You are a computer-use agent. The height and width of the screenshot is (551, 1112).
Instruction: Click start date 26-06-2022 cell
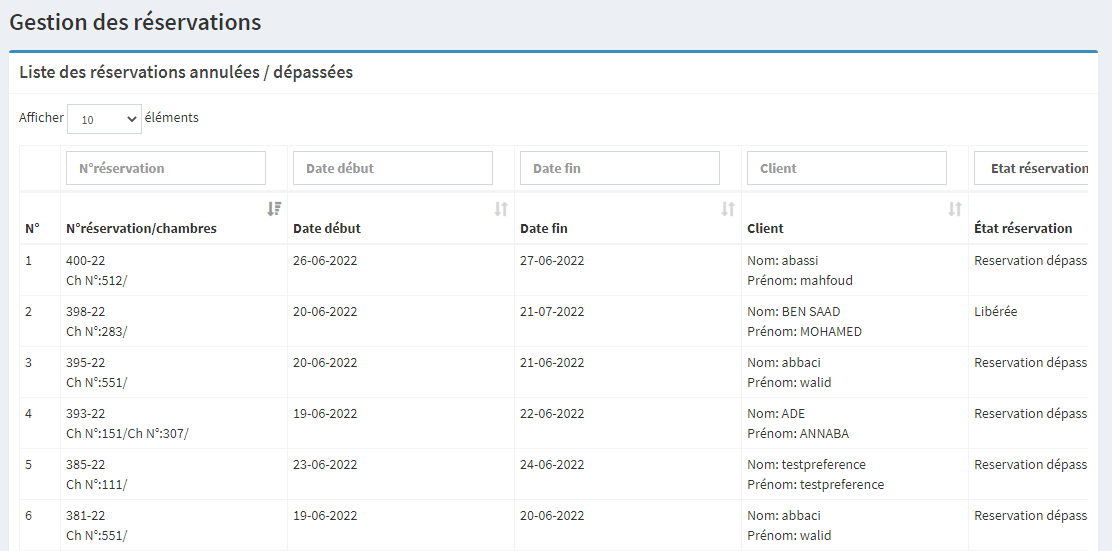coord(325,261)
